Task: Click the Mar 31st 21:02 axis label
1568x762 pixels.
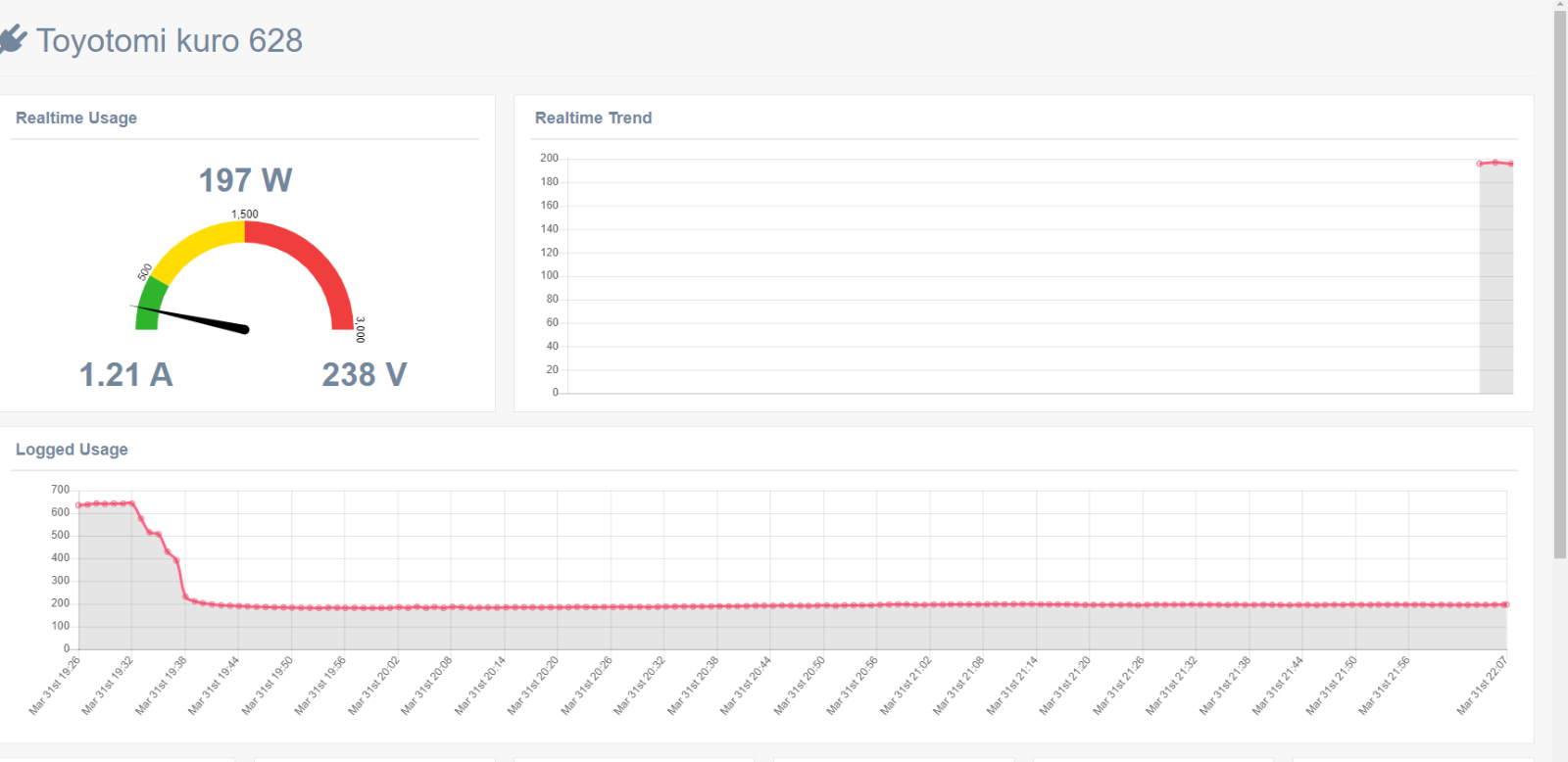Action: point(906,686)
